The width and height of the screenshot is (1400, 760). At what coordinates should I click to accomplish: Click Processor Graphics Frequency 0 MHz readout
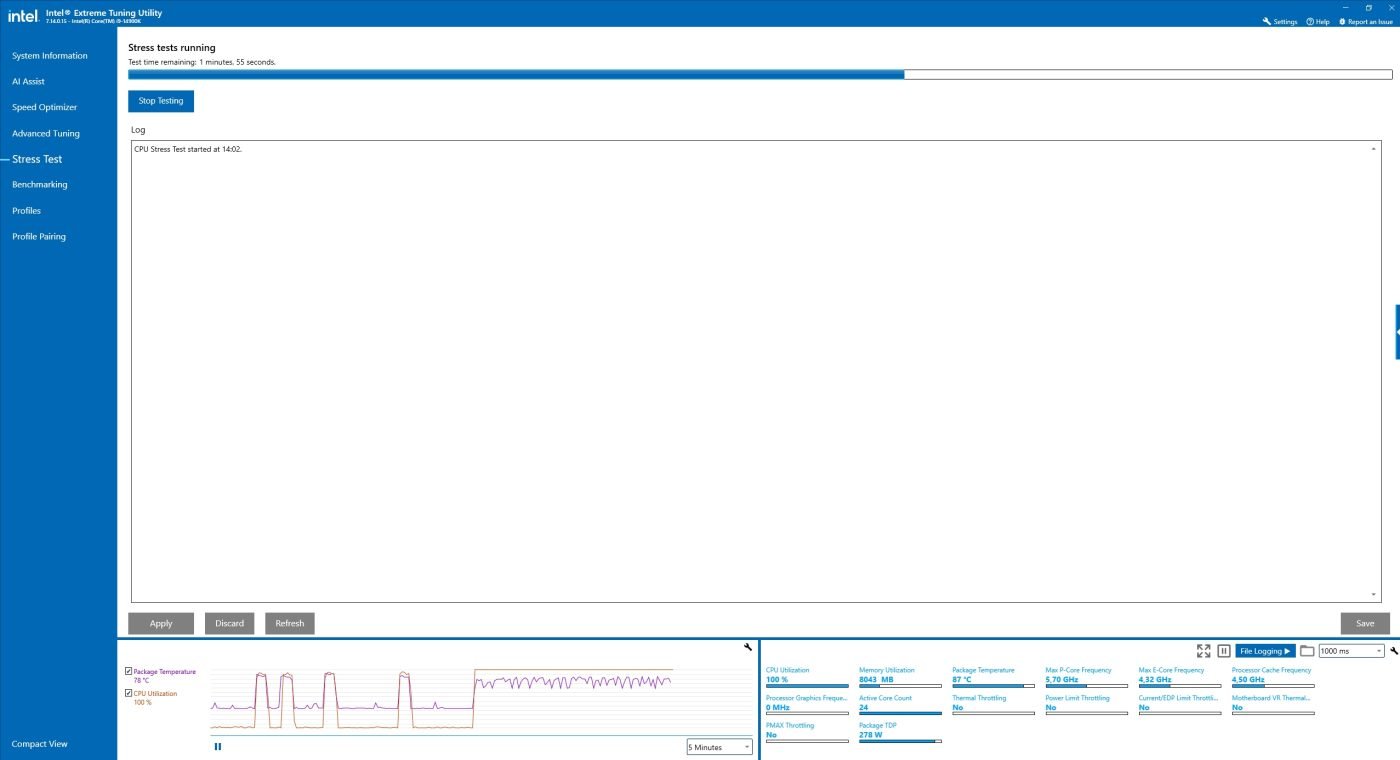click(778, 707)
